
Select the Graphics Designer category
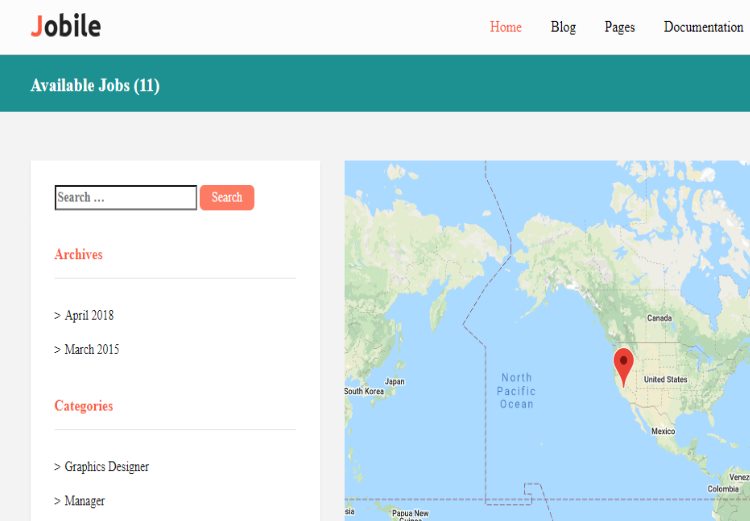(x=106, y=467)
